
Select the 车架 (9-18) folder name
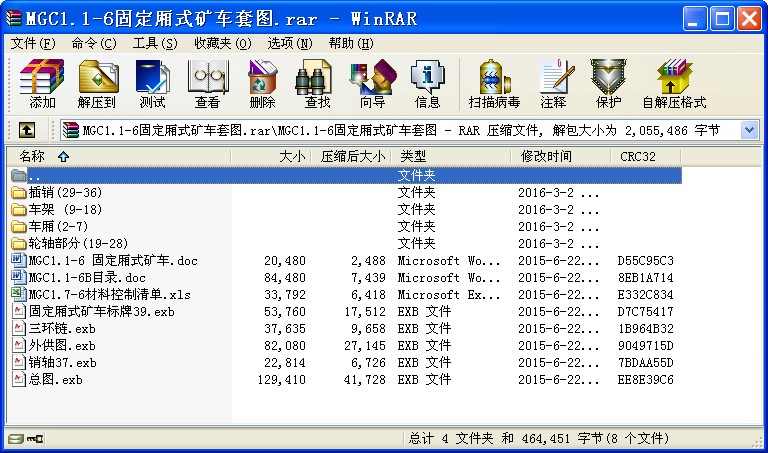point(65,210)
